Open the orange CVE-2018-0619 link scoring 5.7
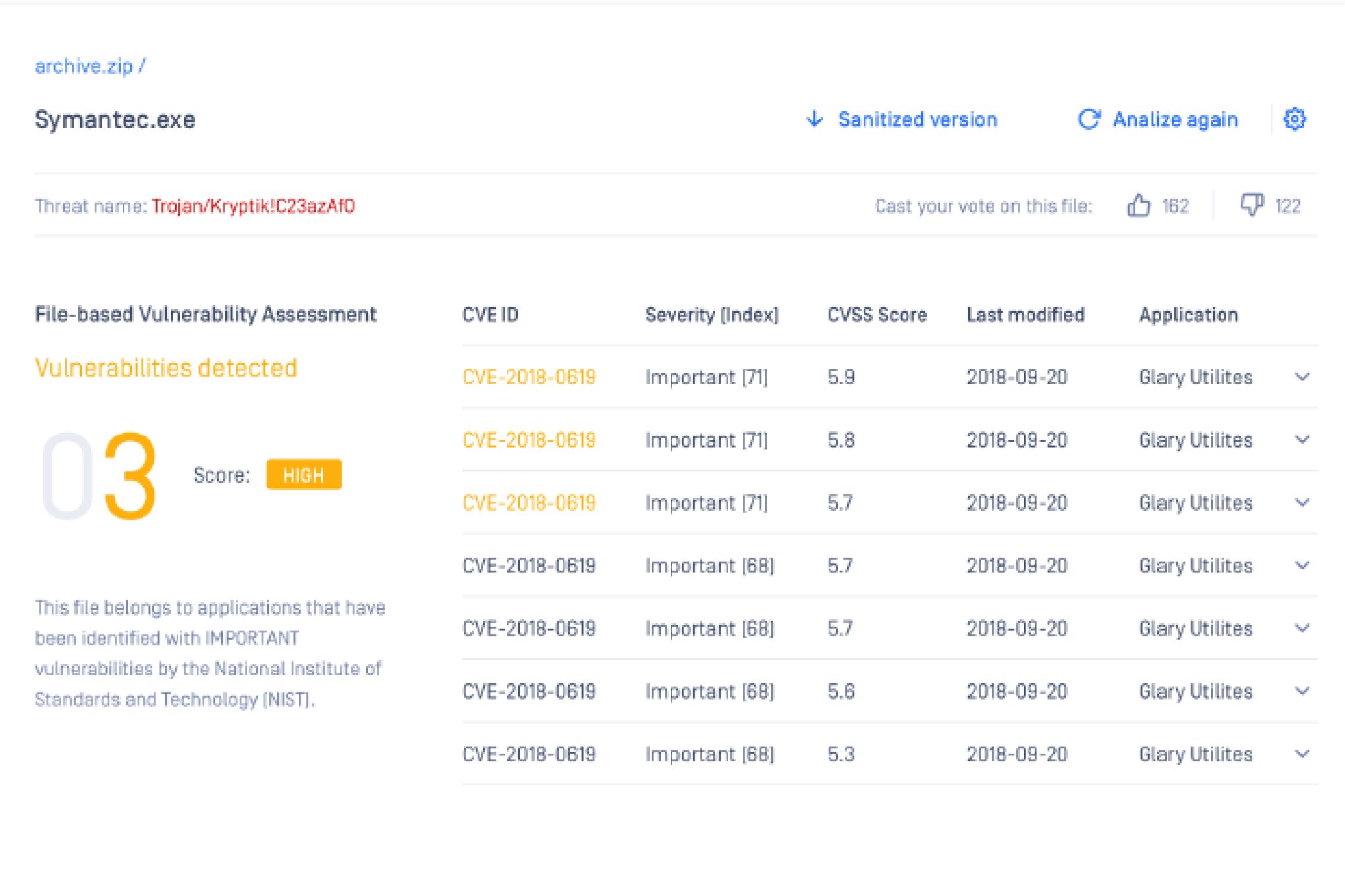 (x=529, y=502)
